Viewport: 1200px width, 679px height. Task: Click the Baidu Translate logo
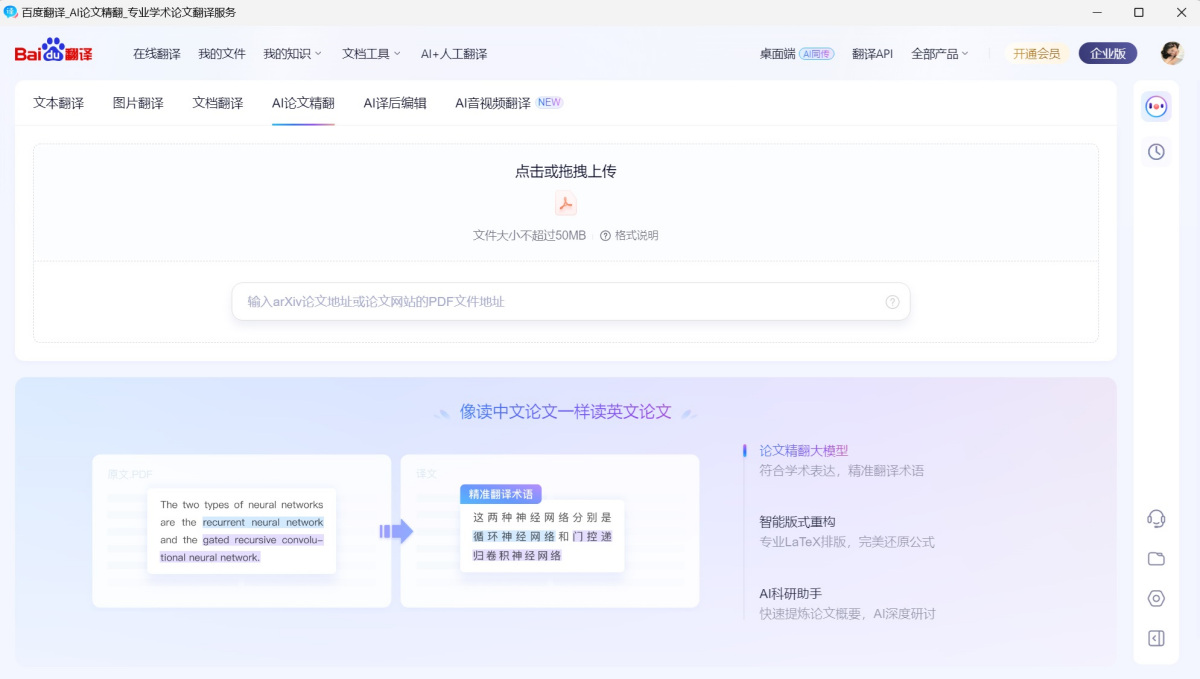pyautogui.click(x=52, y=52)
